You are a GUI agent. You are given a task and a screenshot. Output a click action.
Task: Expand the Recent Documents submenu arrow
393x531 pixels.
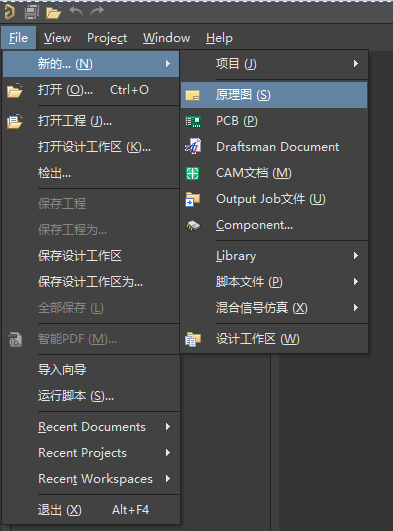168,427
